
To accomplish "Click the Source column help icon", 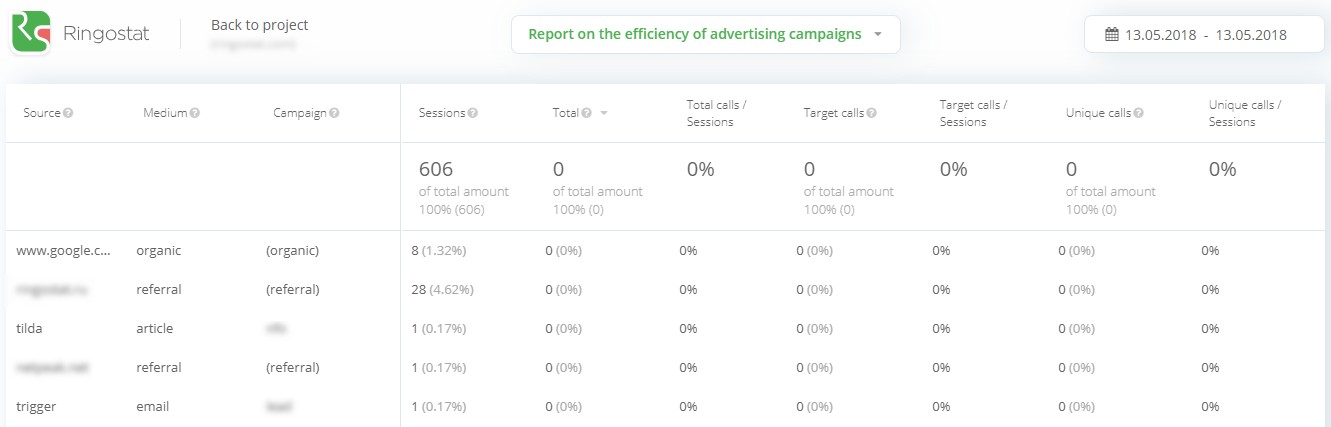I will [x=69, y=113].
